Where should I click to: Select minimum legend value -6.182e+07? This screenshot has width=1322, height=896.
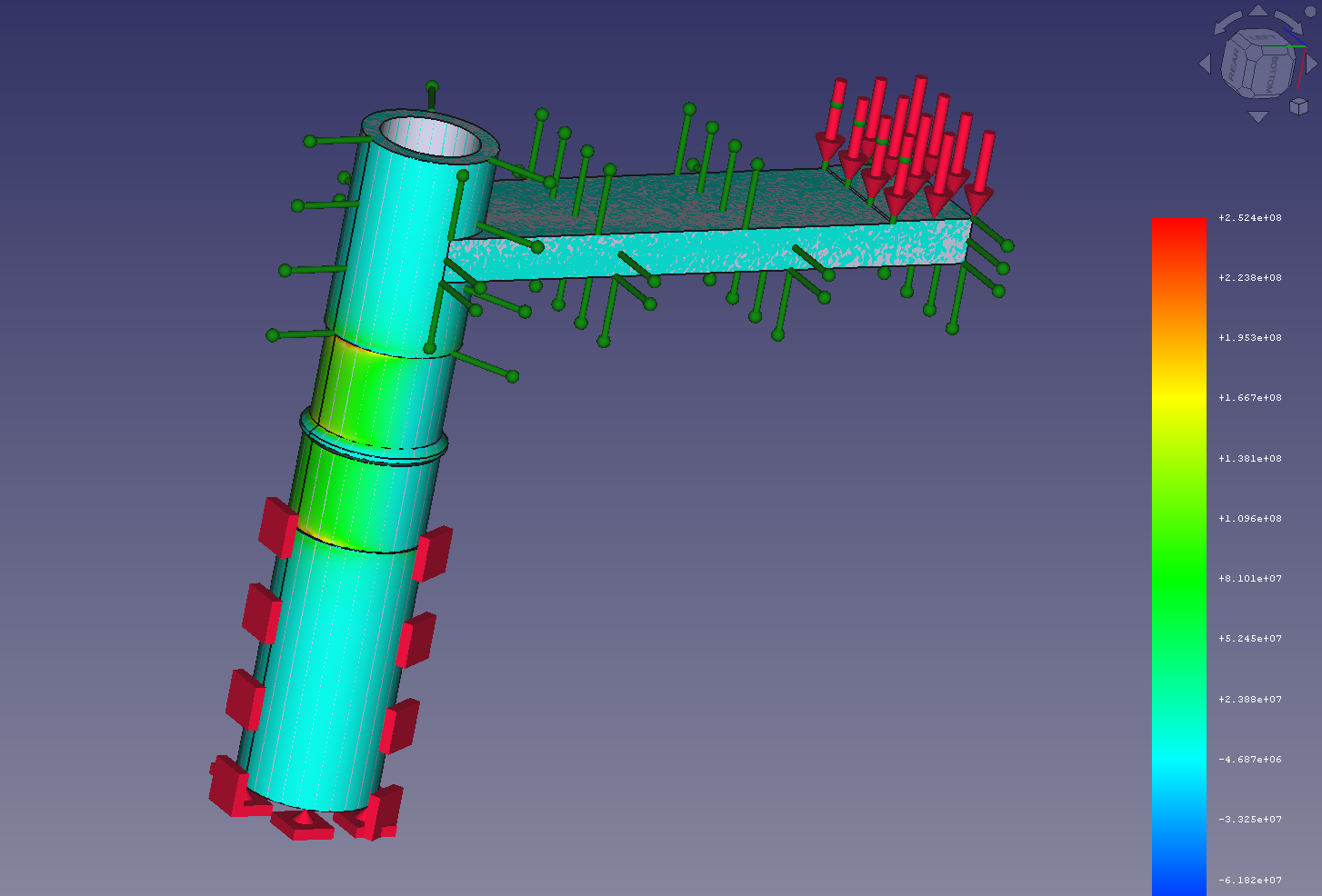point(1250,880)
